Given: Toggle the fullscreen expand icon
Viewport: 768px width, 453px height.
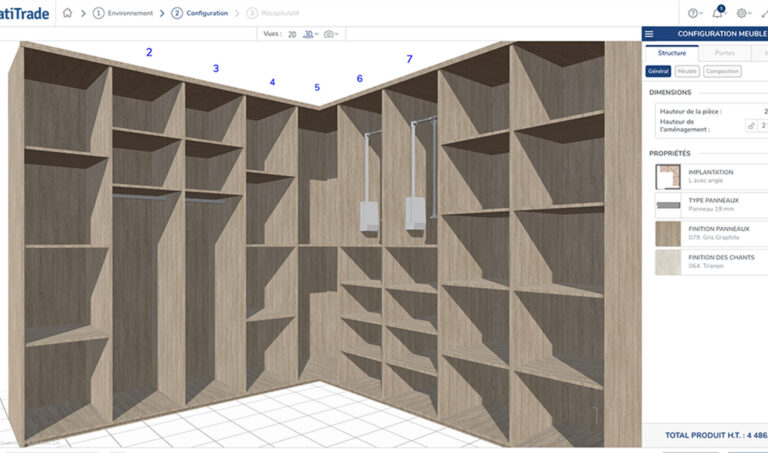Looking at the screenshot, I should pyautogui.click(x=764, y=13).
